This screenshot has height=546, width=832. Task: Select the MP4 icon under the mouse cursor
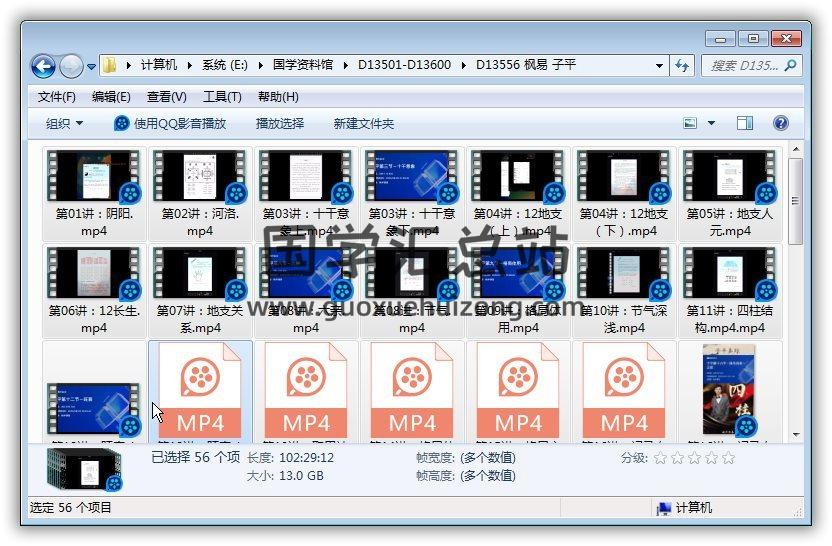[200, 391]
